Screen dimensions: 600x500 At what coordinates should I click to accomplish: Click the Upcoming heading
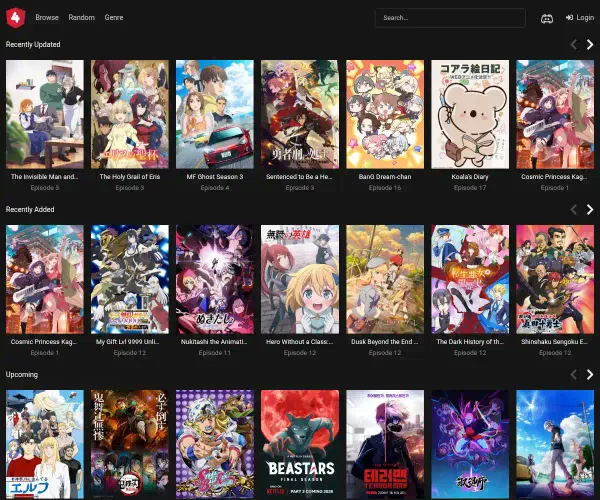[22, 375]
